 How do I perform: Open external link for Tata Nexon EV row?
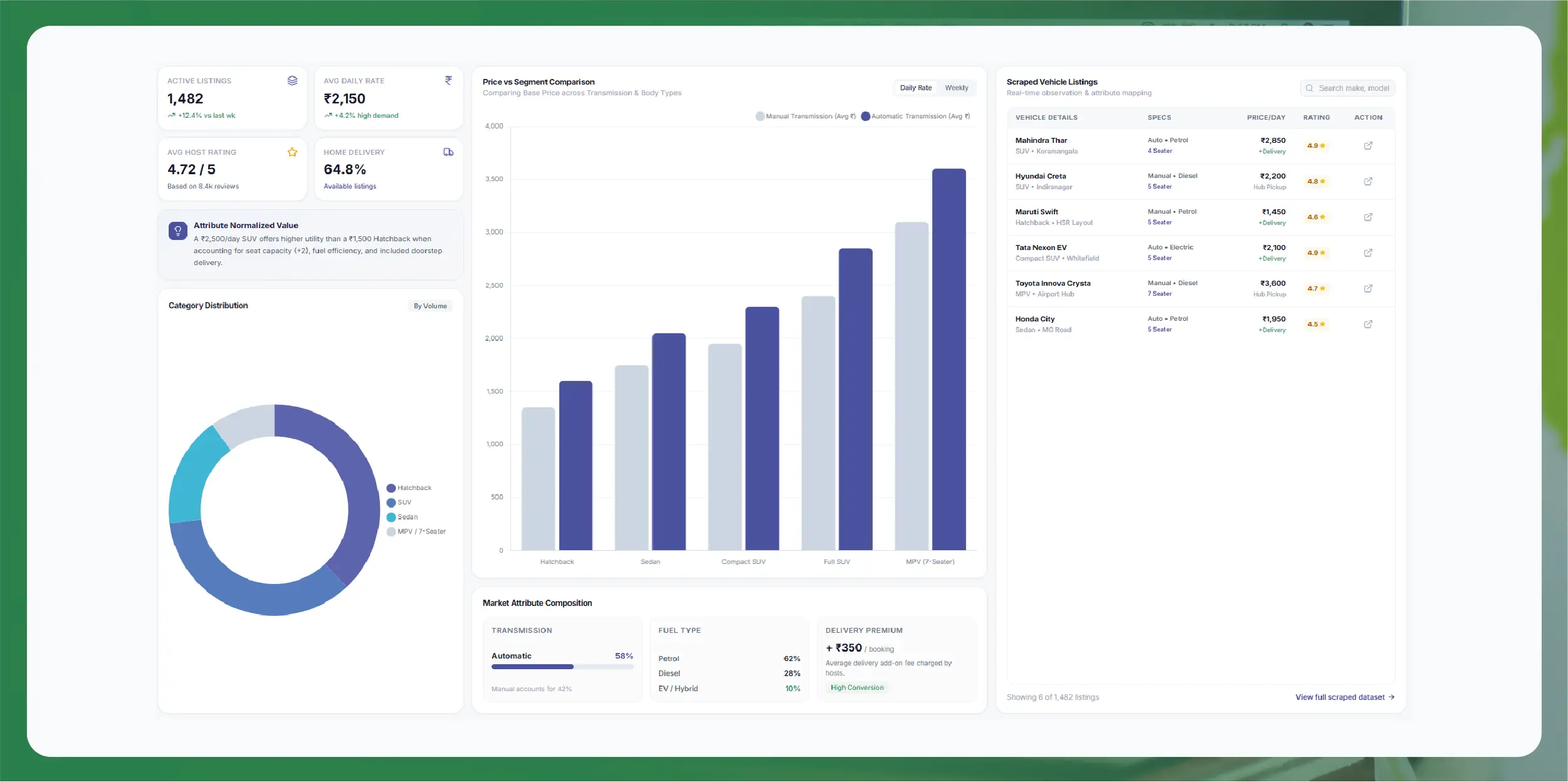pos(1368,253)
